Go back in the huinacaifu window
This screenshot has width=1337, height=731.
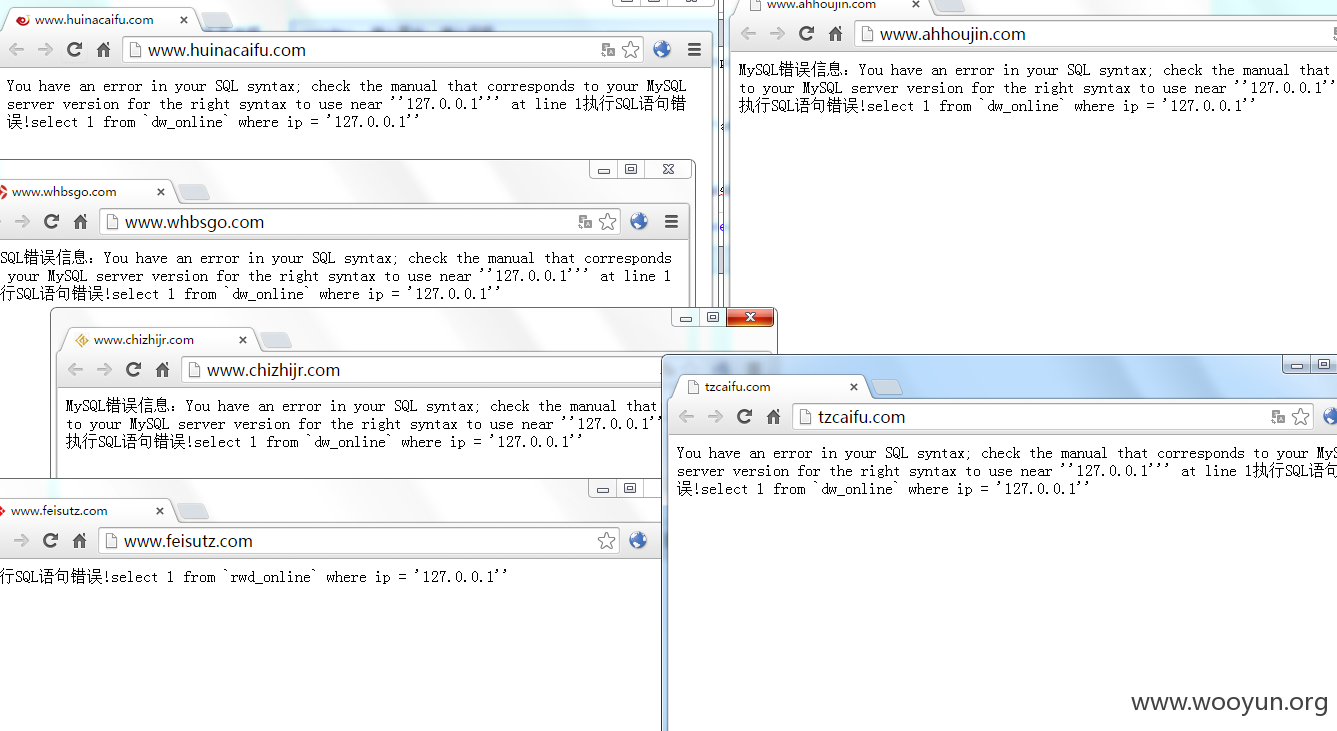(17, 50)
